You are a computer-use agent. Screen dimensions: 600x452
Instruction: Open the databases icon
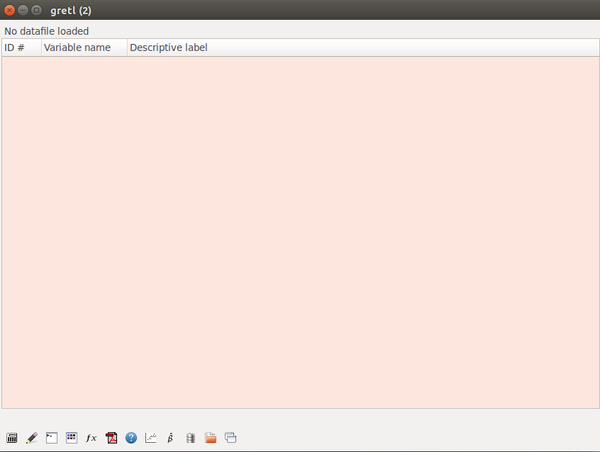191,437
